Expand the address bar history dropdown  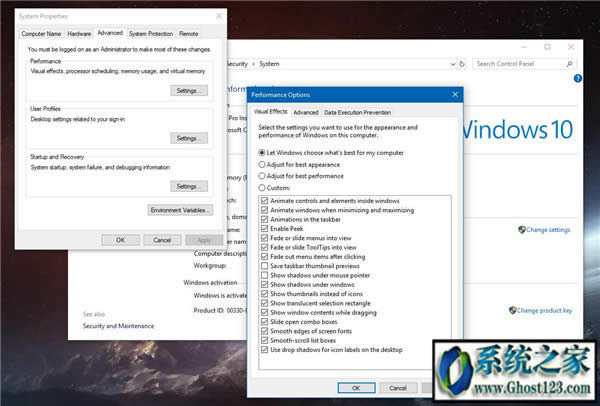451,64
